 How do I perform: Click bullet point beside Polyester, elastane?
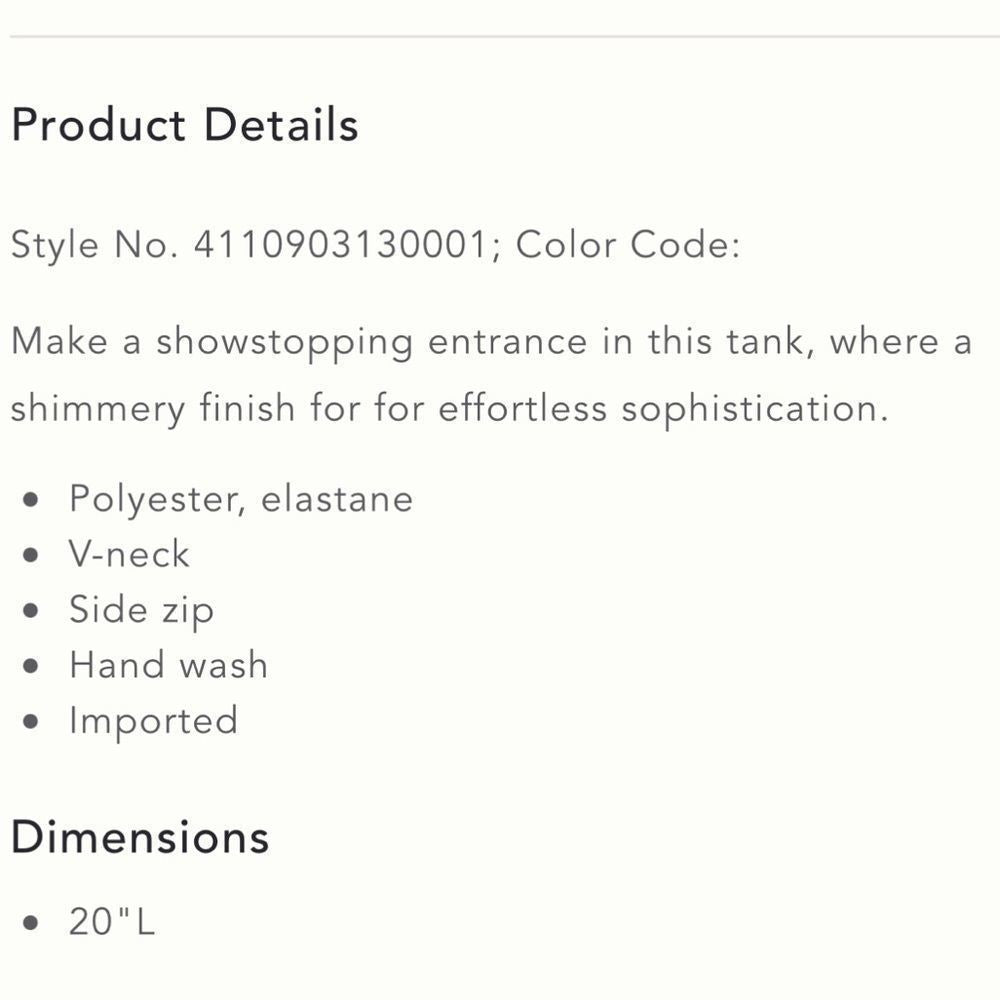point(35,500)
